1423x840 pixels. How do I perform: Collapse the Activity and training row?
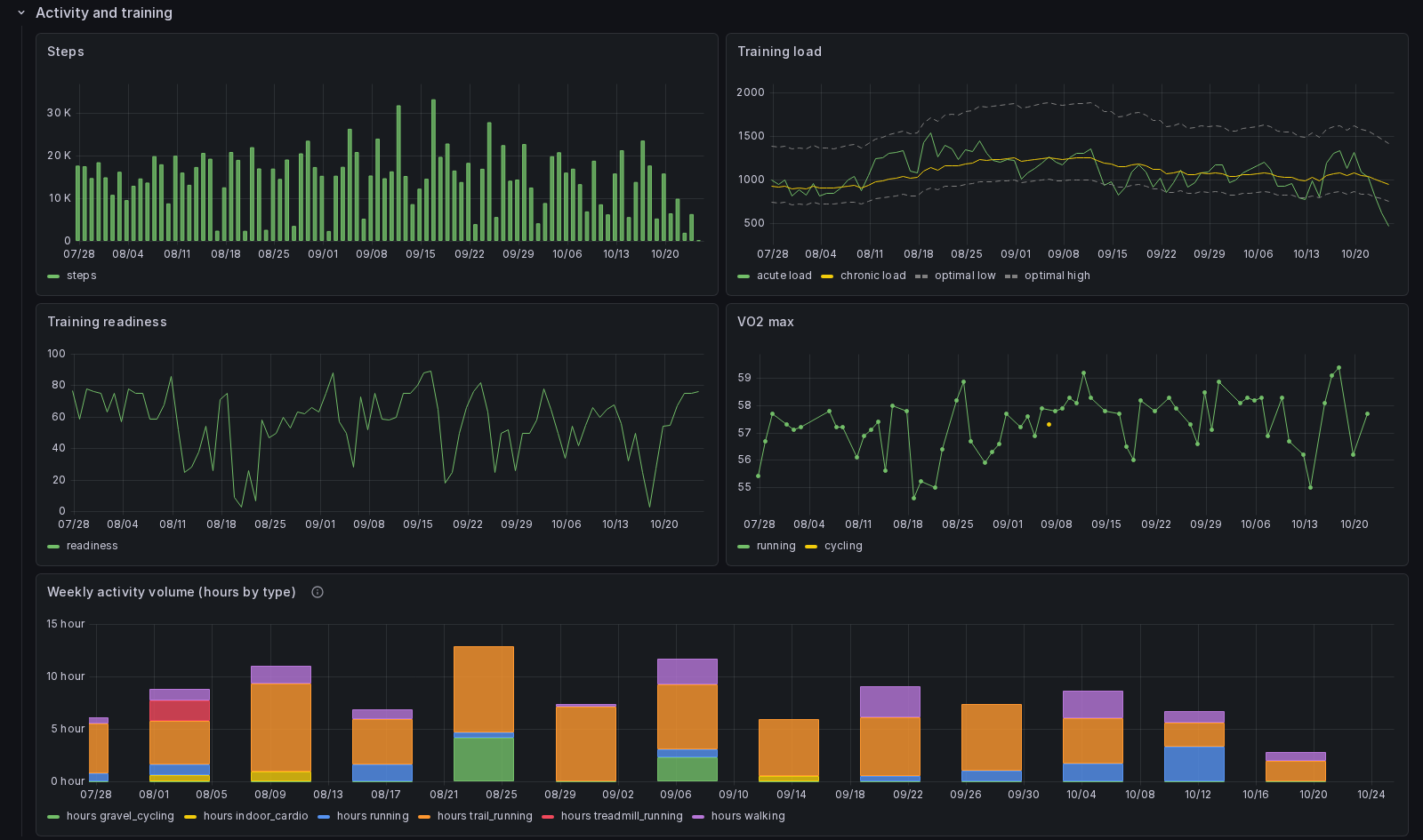(x=21, y=13)
